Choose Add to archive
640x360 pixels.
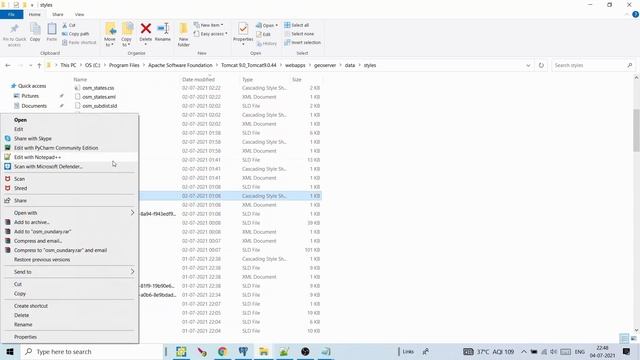point(31,222)
